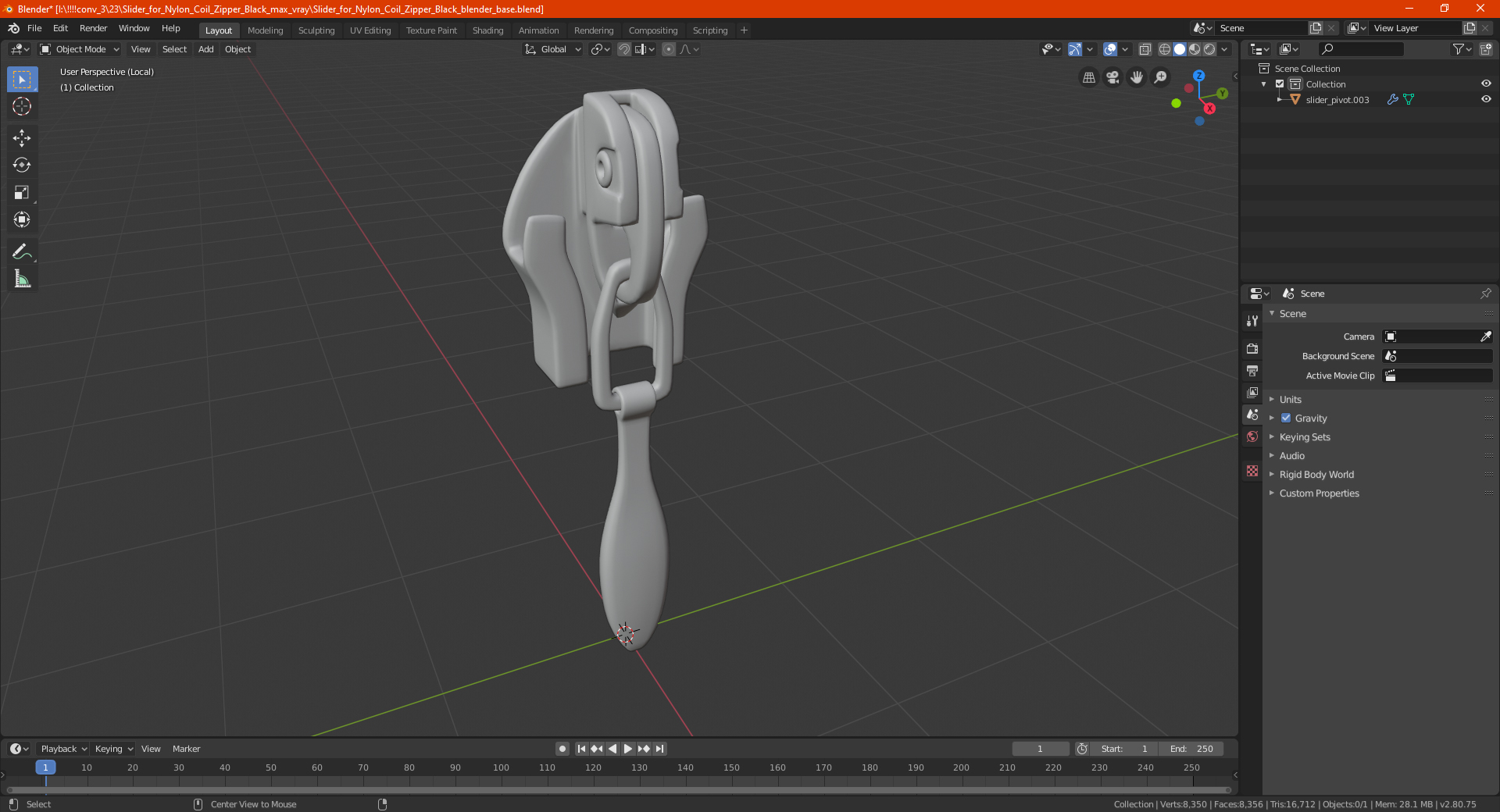The image size is (1500, 812).
Task: Toggle viewport gizmos visibility
Action: [x=1075, y=49]
